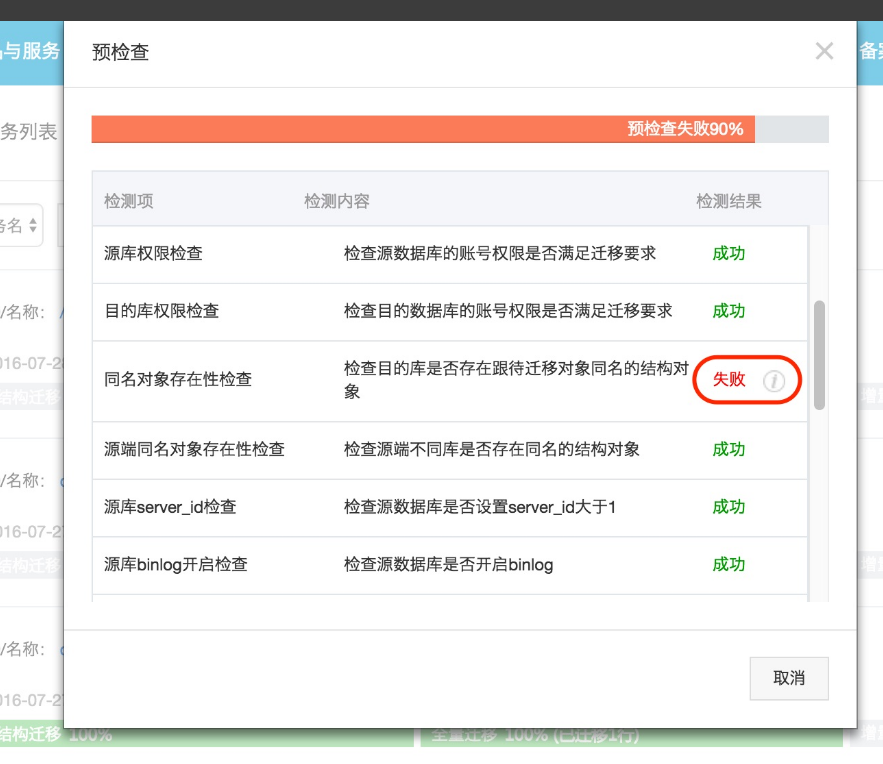Click the 失败 result text
This screenshot has height=764, width=883.
[729, 379]
